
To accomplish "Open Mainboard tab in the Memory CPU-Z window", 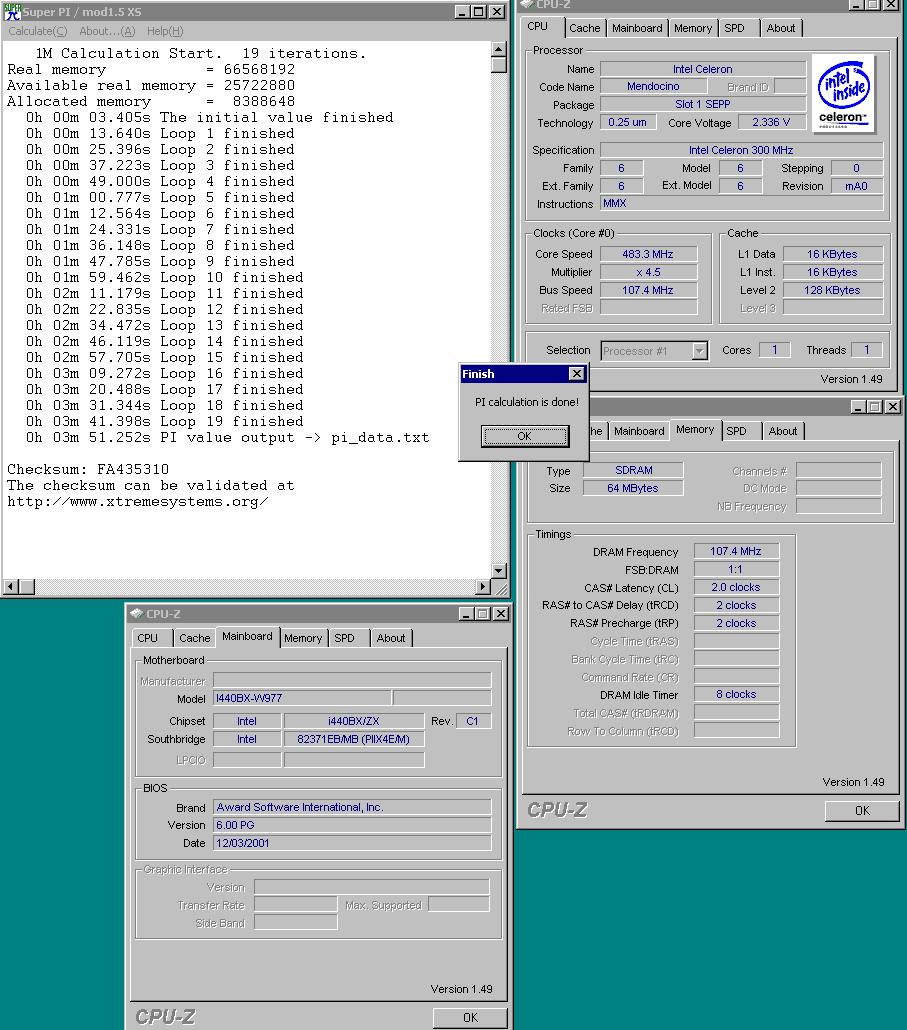I will click(x=639, y=431).
